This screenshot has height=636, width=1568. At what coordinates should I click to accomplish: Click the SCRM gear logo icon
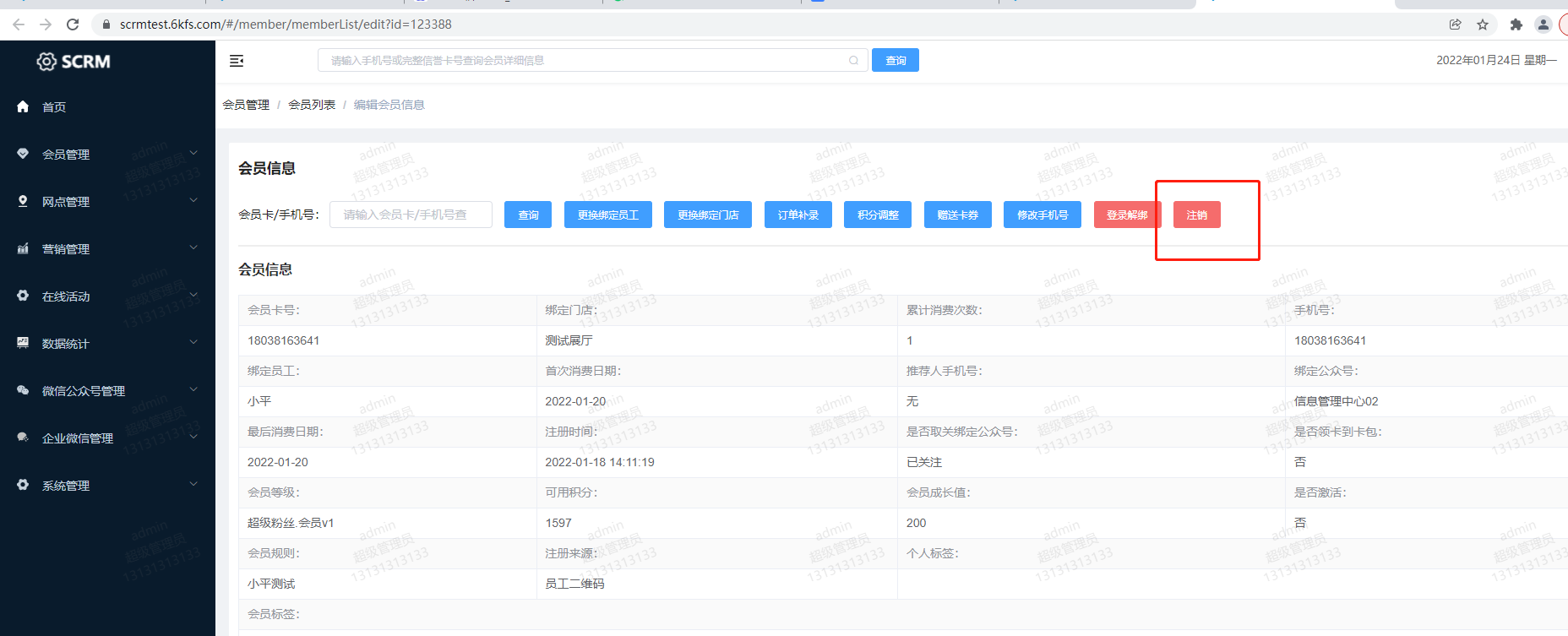[x=46, y=62]
